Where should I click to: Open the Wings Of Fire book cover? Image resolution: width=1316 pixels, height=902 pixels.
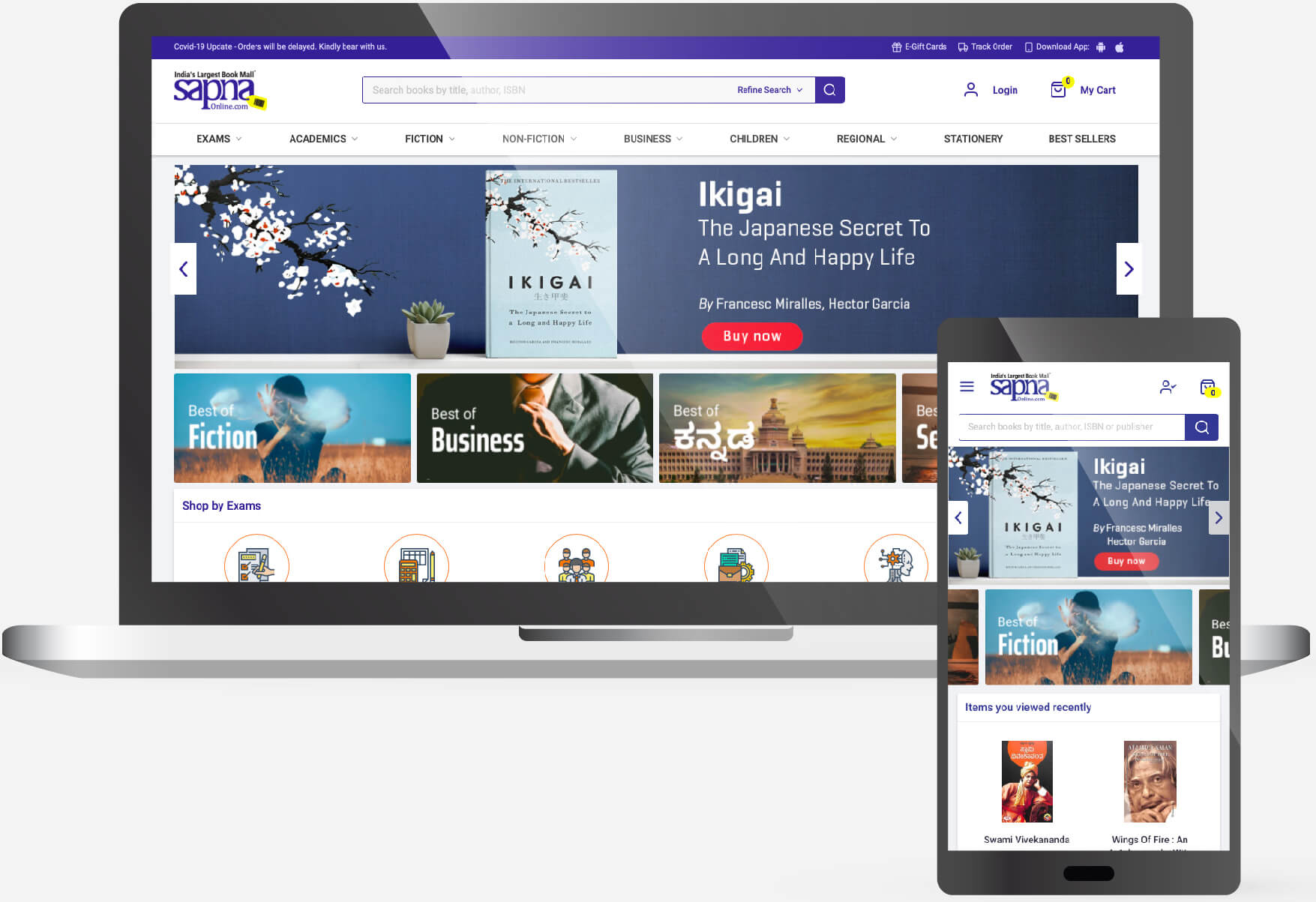[x=1150, y=781]
